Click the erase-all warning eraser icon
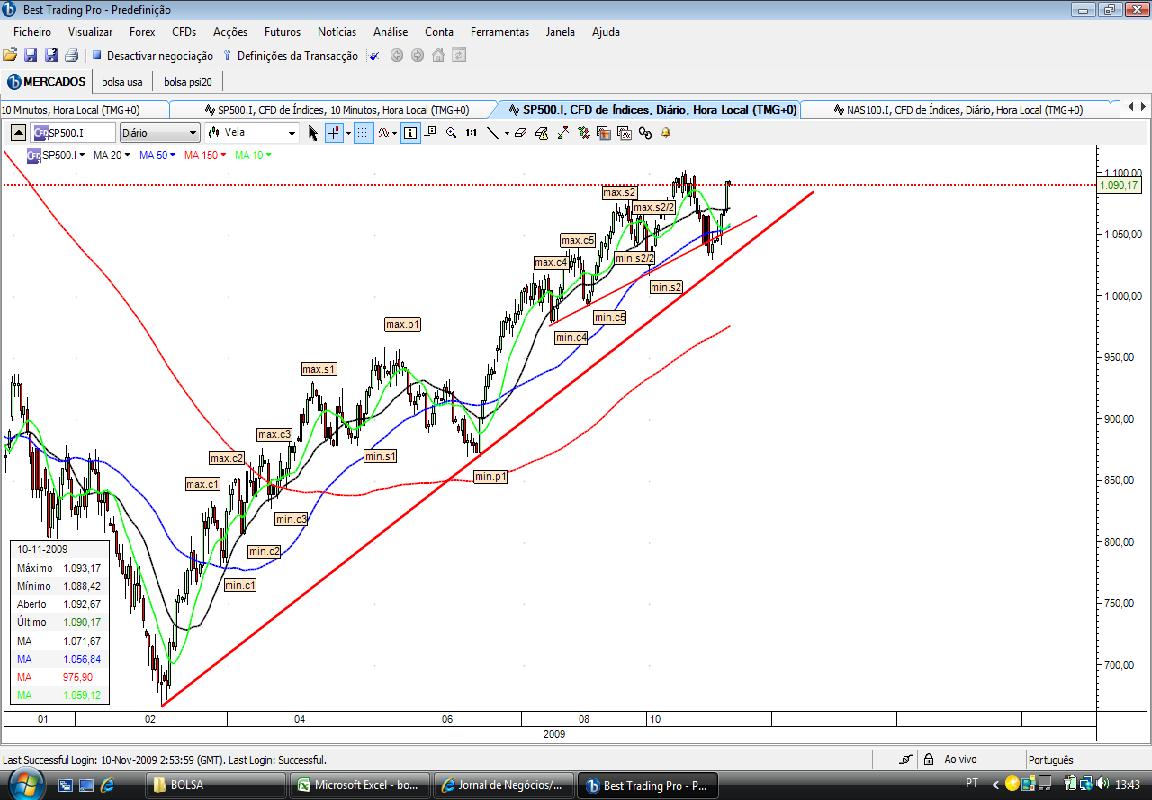Viewport: 1152px width, 800px height. (541, 133)
